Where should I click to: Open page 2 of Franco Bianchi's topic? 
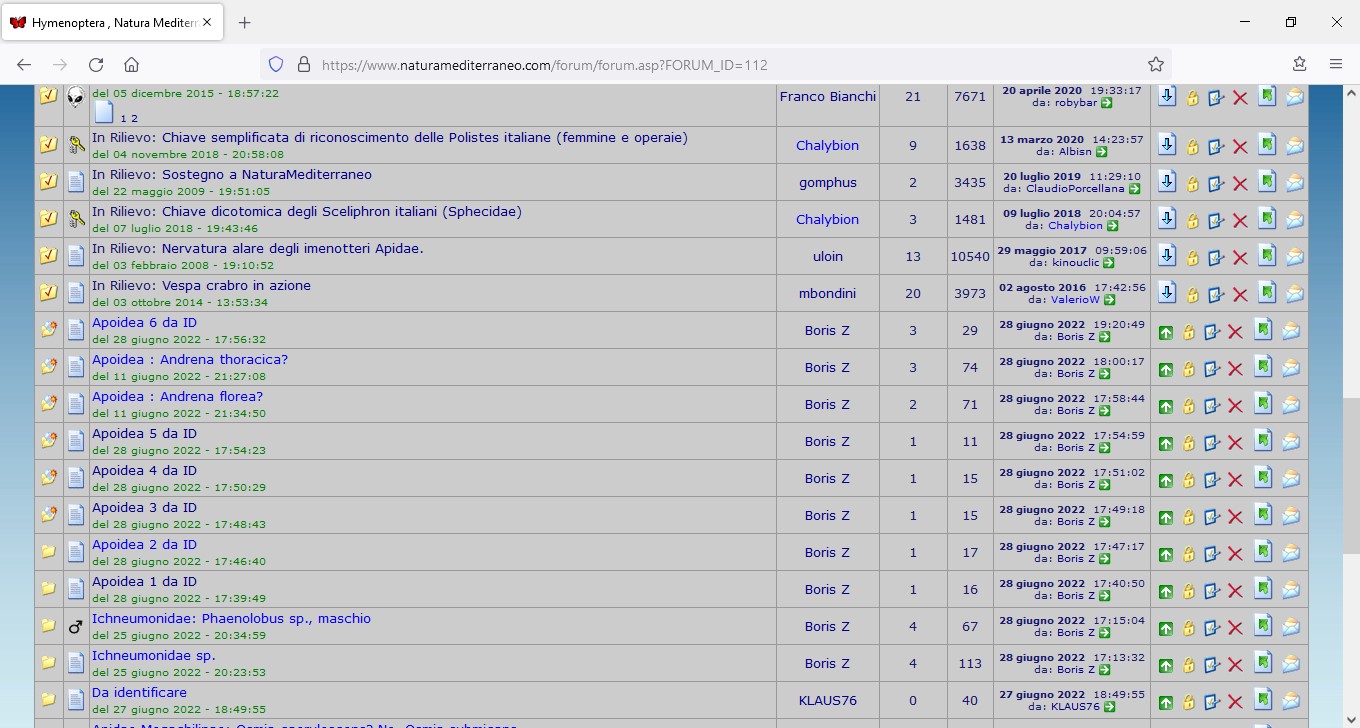click(x=135, y=118)
